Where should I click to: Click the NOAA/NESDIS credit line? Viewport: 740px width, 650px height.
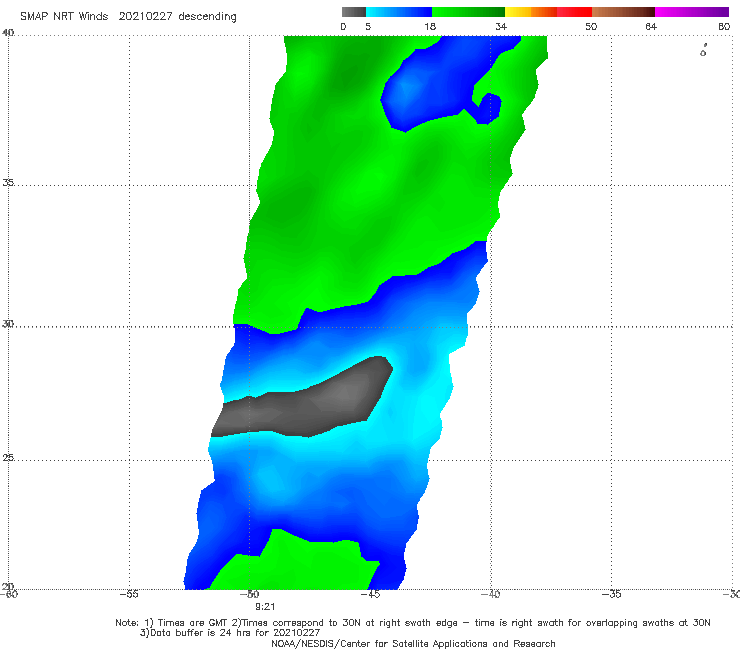click(x=413, y=644)
